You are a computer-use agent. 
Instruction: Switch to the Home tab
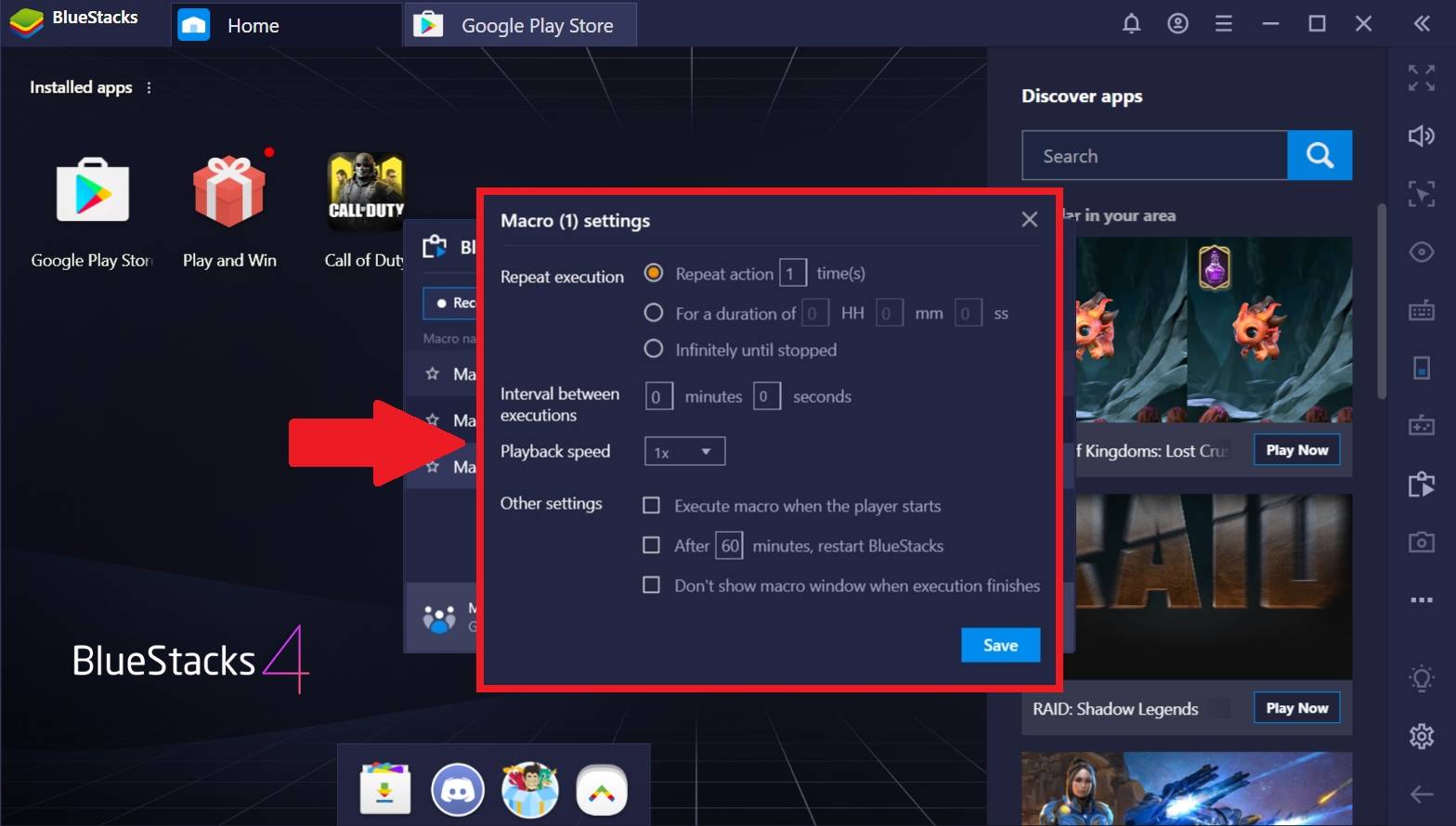(286, 25)
